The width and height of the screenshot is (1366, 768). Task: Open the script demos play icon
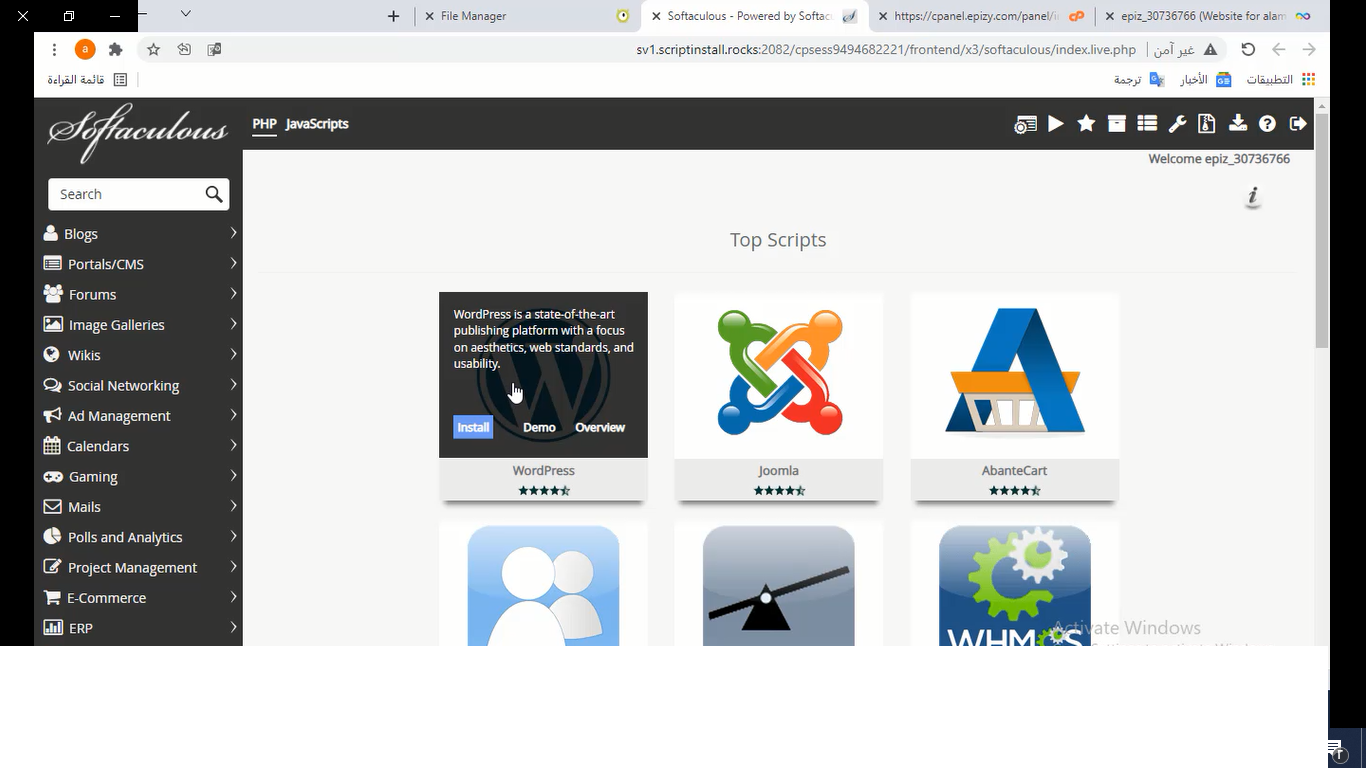click(x=1056, y=124)
